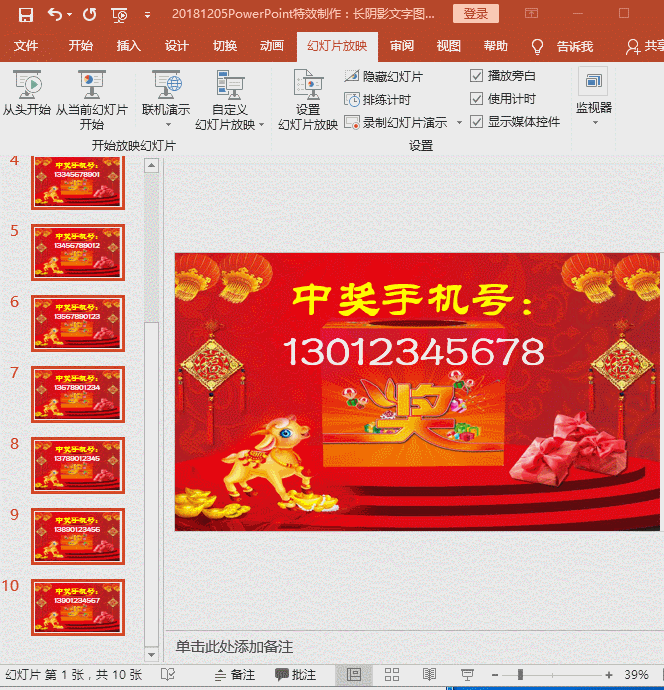664x690 pixels.
Task: Start the slideshow from the quick access toolbar icon
Action: [x=119, y=15]
